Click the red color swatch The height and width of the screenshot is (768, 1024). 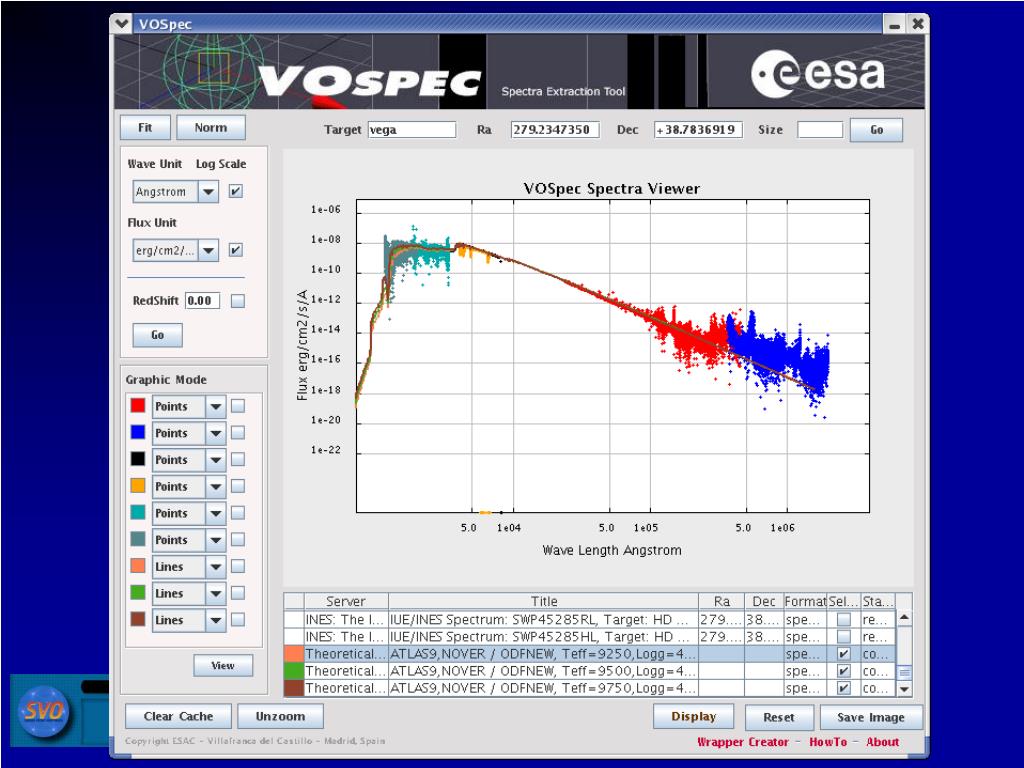point(138,406)
